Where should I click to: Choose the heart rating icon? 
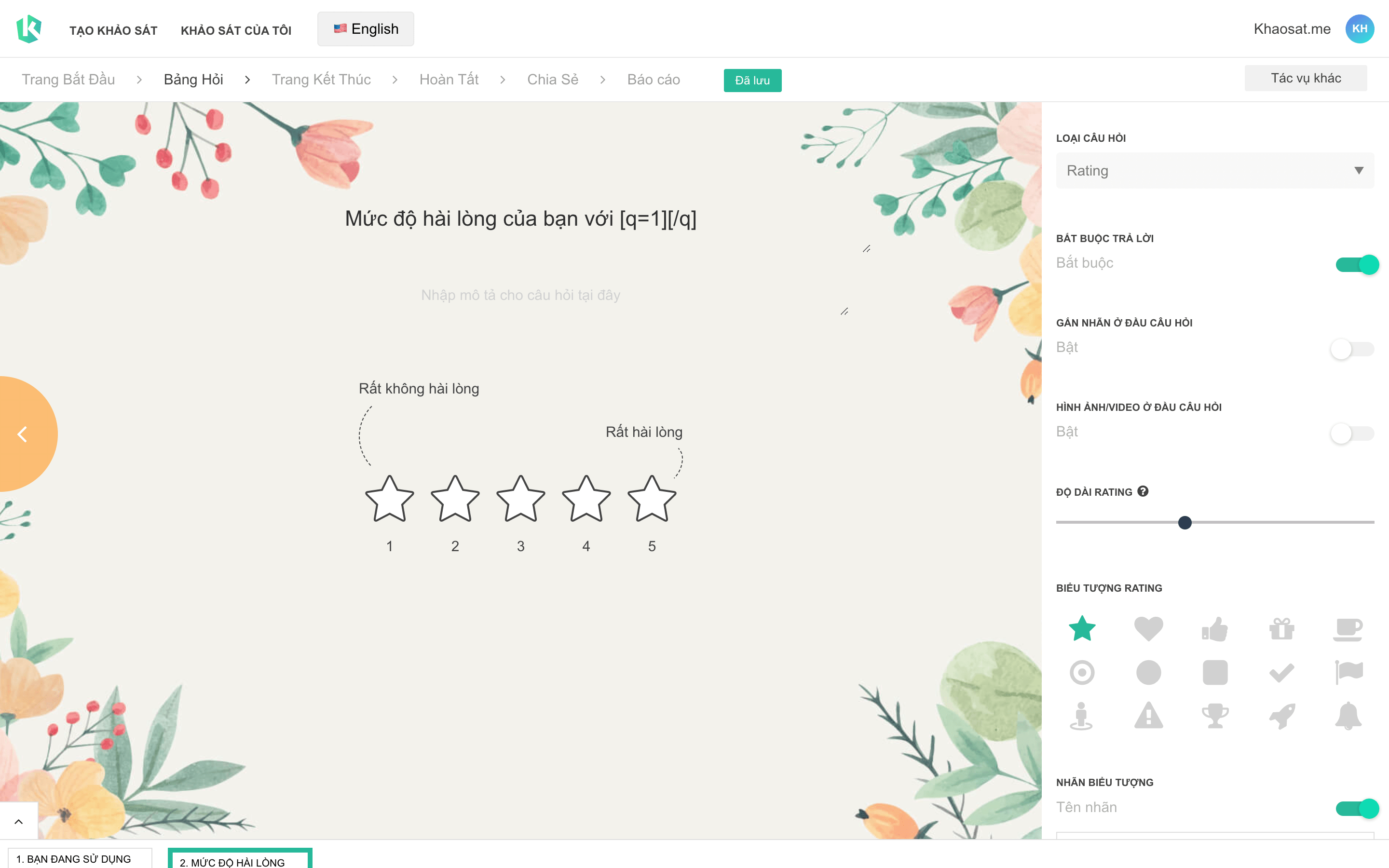(1148, 629)
